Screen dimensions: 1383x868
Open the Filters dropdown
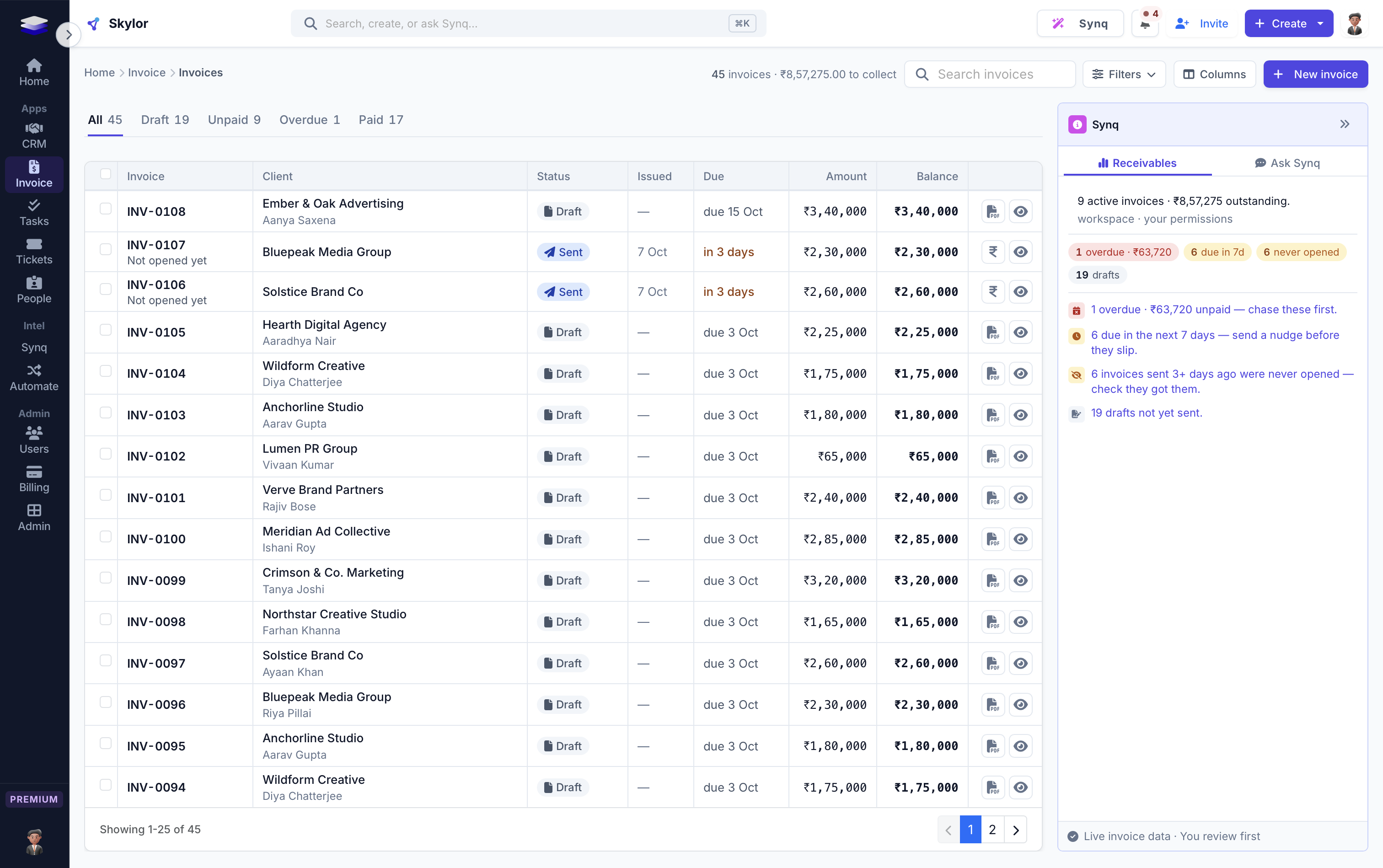(1124, 74)
